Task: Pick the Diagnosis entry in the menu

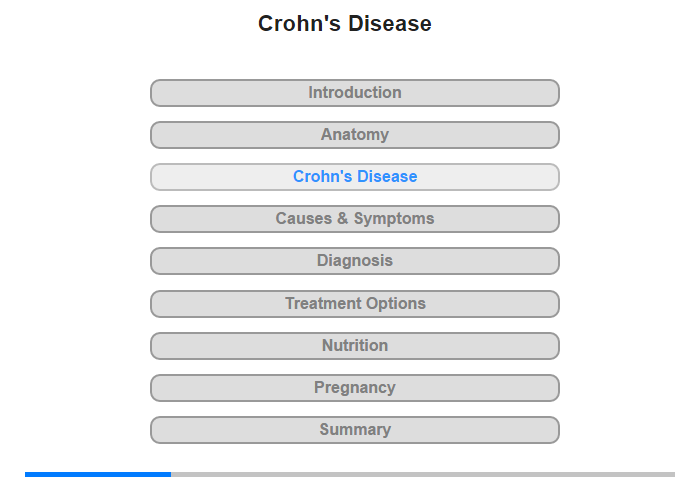Action: click(355, 261)
